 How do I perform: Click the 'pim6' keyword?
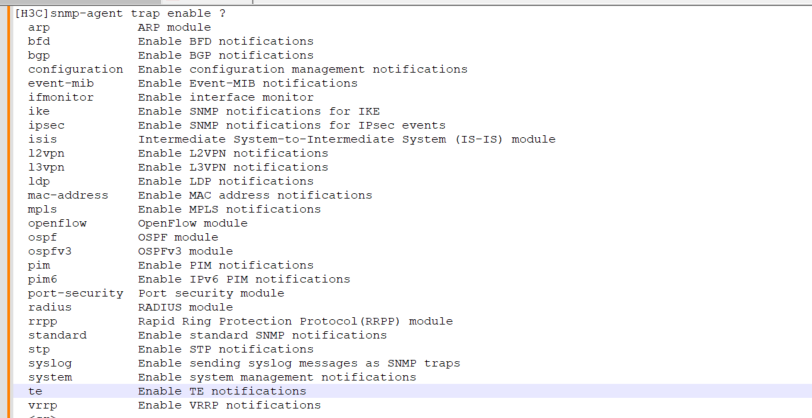[42, 279]
